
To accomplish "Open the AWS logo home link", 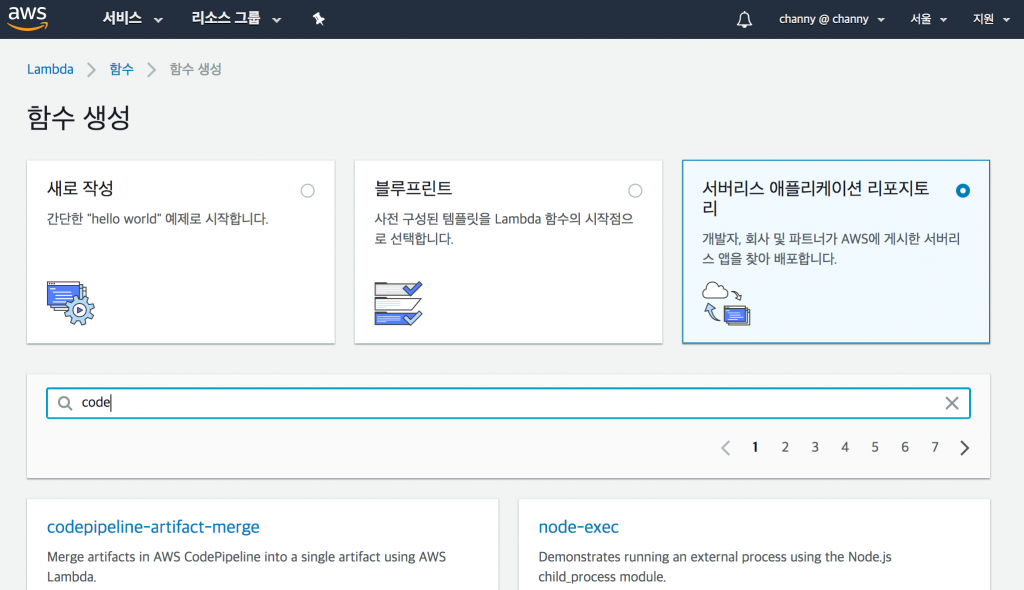I will [x=28, y=18].
